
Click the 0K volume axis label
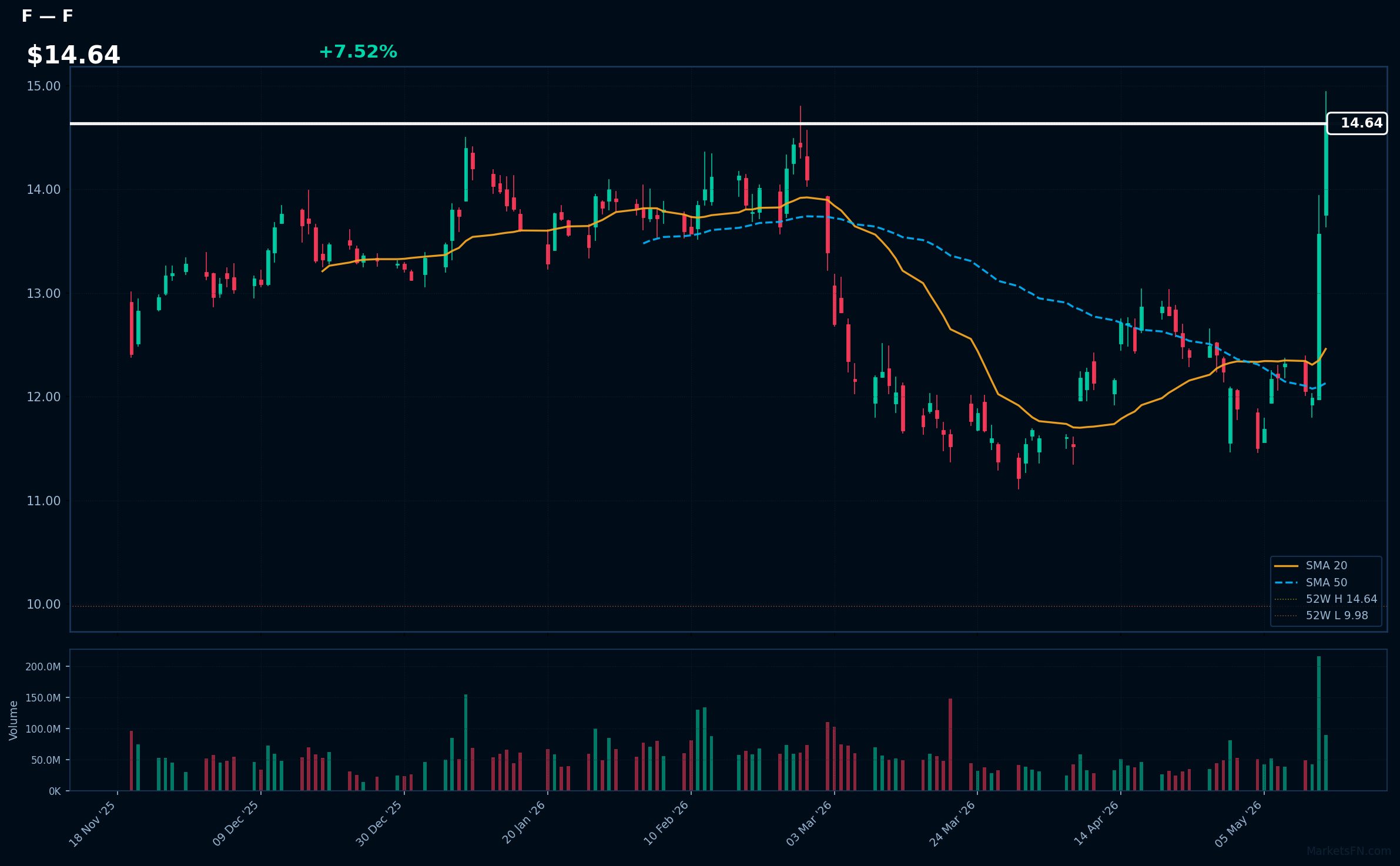point(55,791)
